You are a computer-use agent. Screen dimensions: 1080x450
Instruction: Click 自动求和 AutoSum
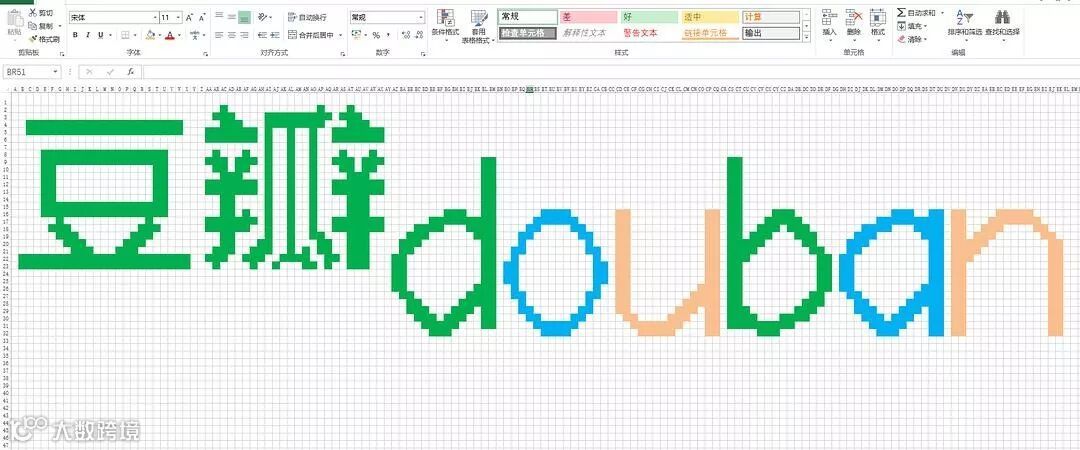(916, 13)
